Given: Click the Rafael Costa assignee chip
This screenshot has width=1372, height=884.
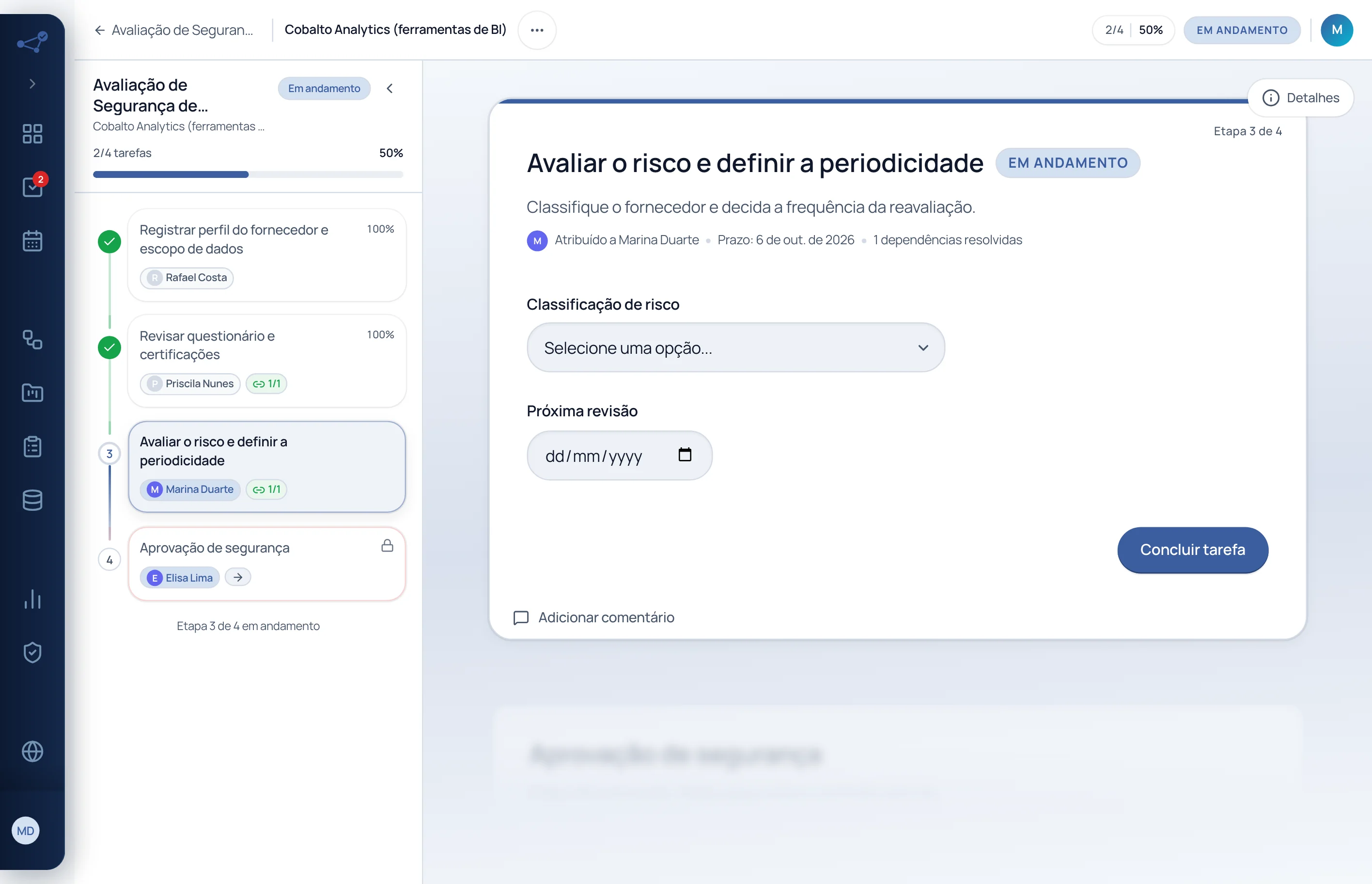Looking at the screenshot, I should tap(187, 278).
